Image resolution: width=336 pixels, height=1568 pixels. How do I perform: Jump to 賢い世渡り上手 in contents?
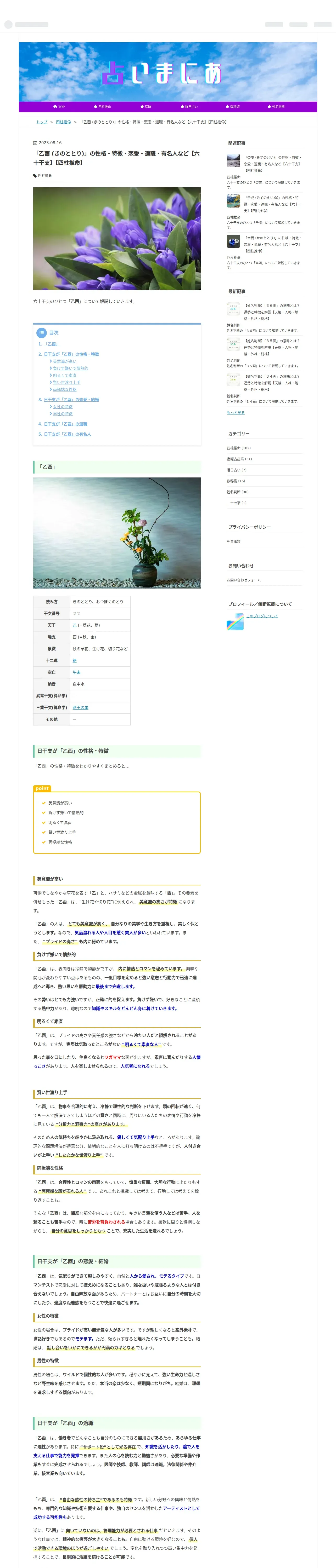66,383
